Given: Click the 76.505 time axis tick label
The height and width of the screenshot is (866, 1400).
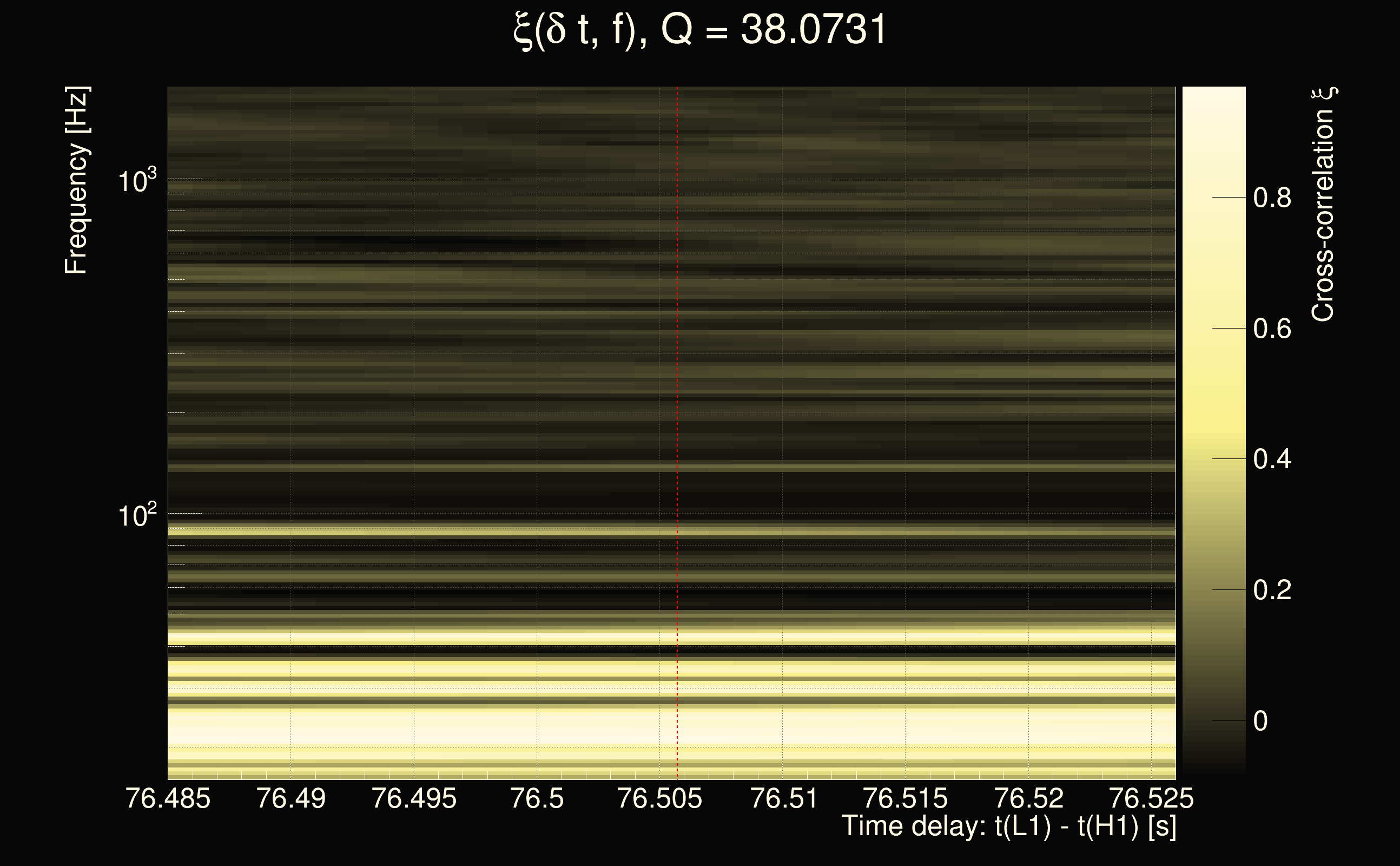Looking at the screenshot, I should pyautogui.click(x=659, y=798).
